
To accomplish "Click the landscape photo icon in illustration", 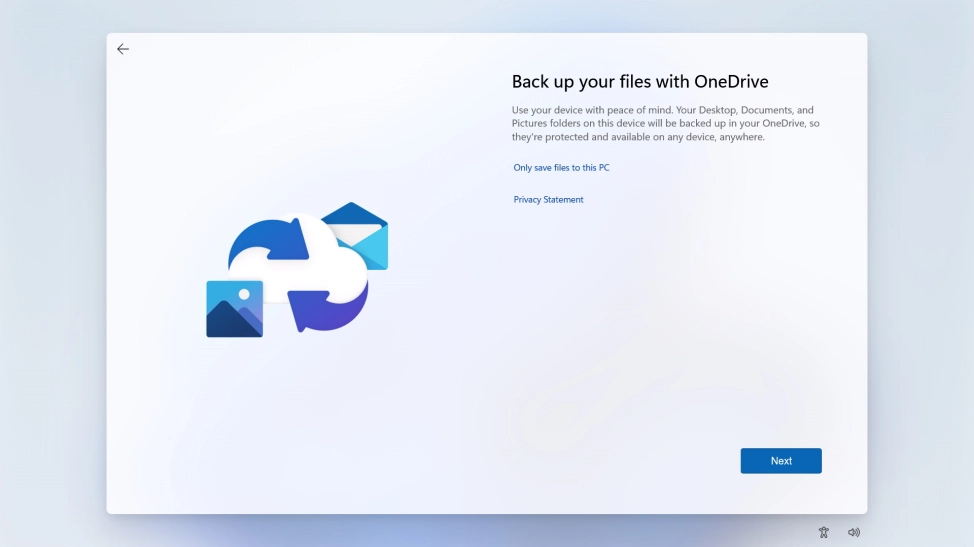I will 234,309.
